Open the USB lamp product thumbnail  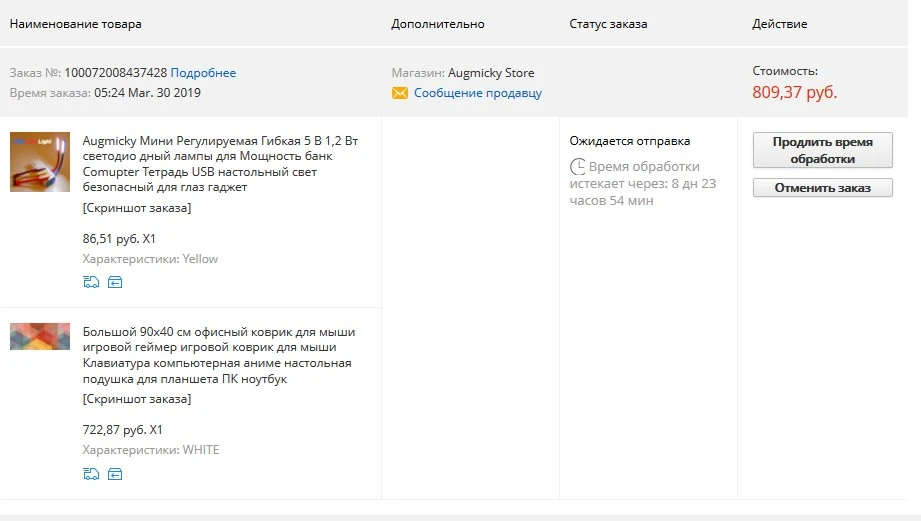(40, 162)
